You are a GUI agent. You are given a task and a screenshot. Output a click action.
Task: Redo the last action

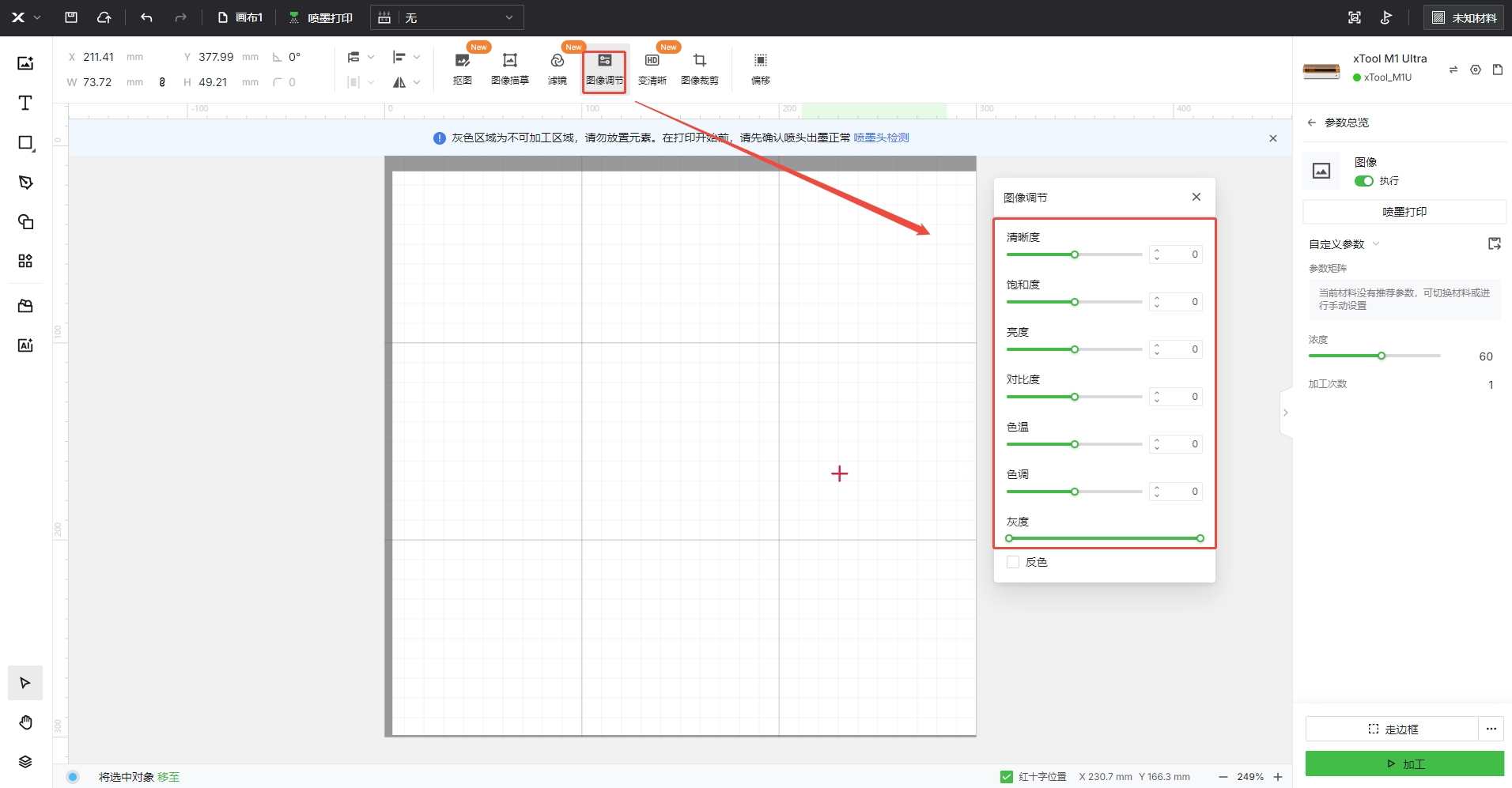pos(180,17)
